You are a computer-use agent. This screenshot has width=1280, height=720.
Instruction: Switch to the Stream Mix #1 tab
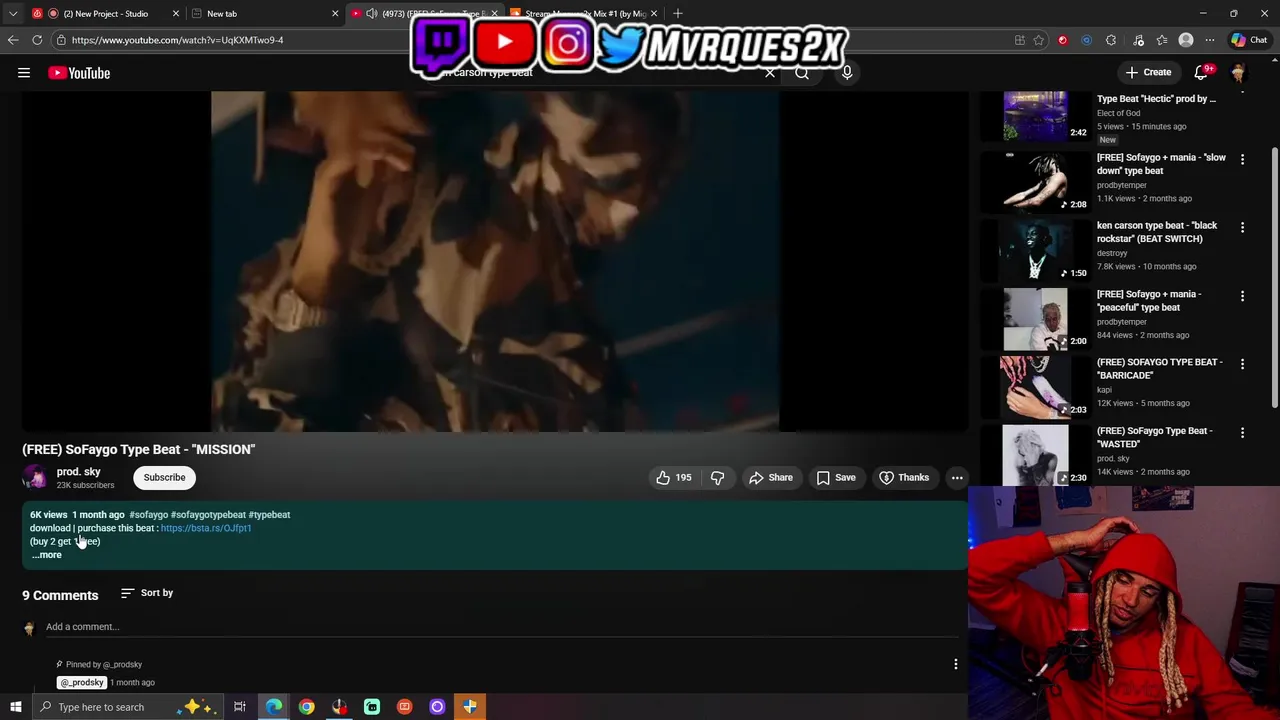pos(585,13)
